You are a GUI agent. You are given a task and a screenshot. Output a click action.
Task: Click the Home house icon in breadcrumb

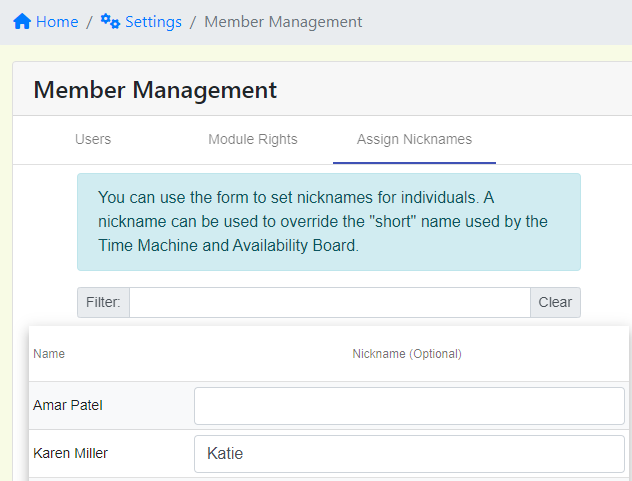pyautogui.click(x=22, y=21)
